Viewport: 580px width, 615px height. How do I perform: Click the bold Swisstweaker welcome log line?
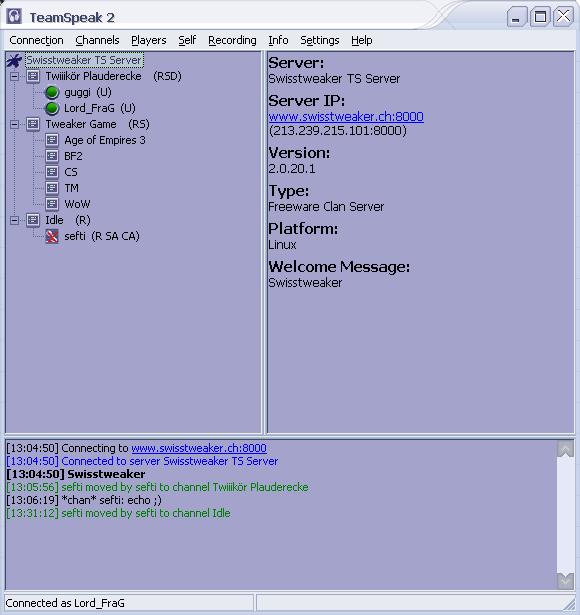tap(76, 474)
